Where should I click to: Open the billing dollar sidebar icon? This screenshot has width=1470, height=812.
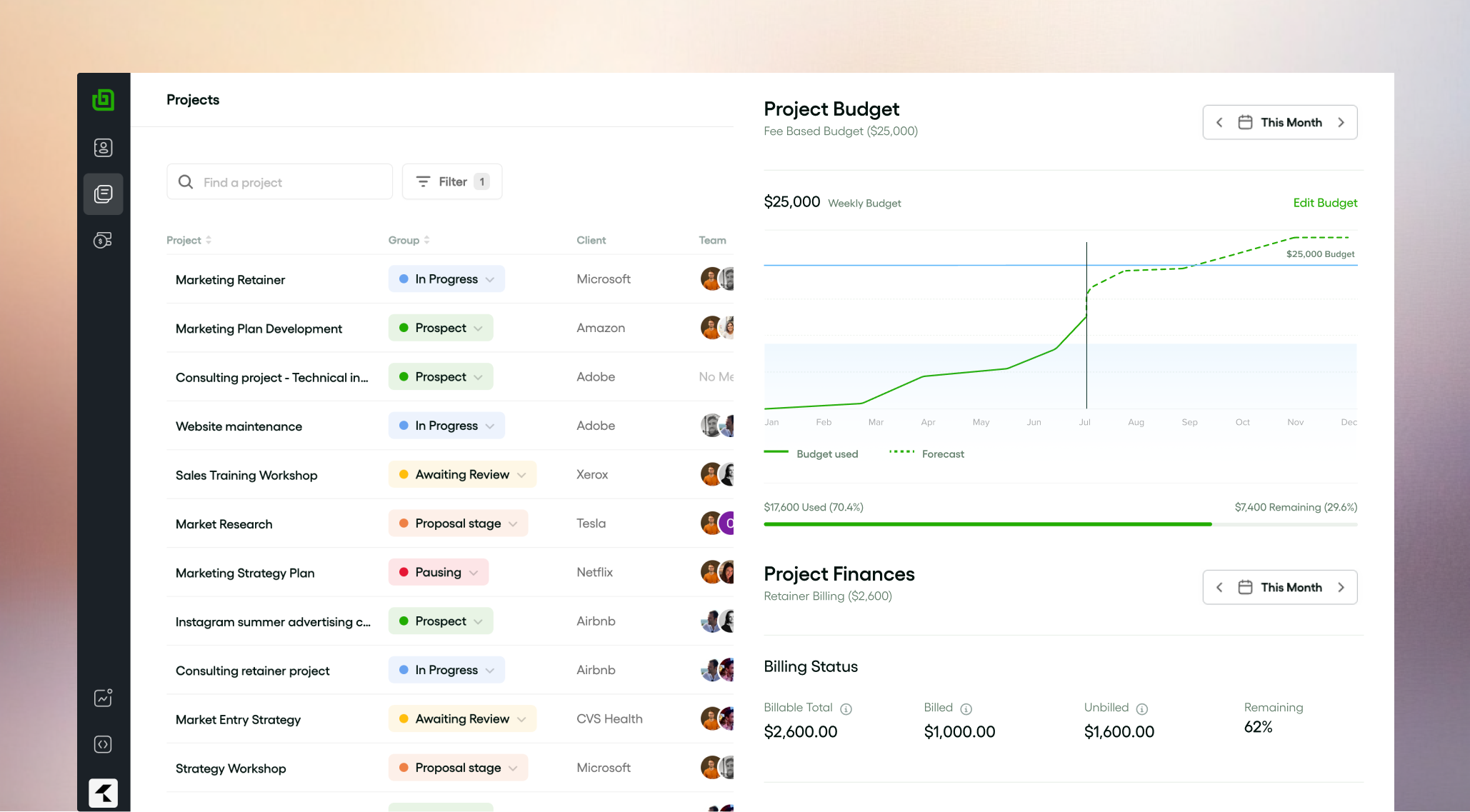coord(104,241)
